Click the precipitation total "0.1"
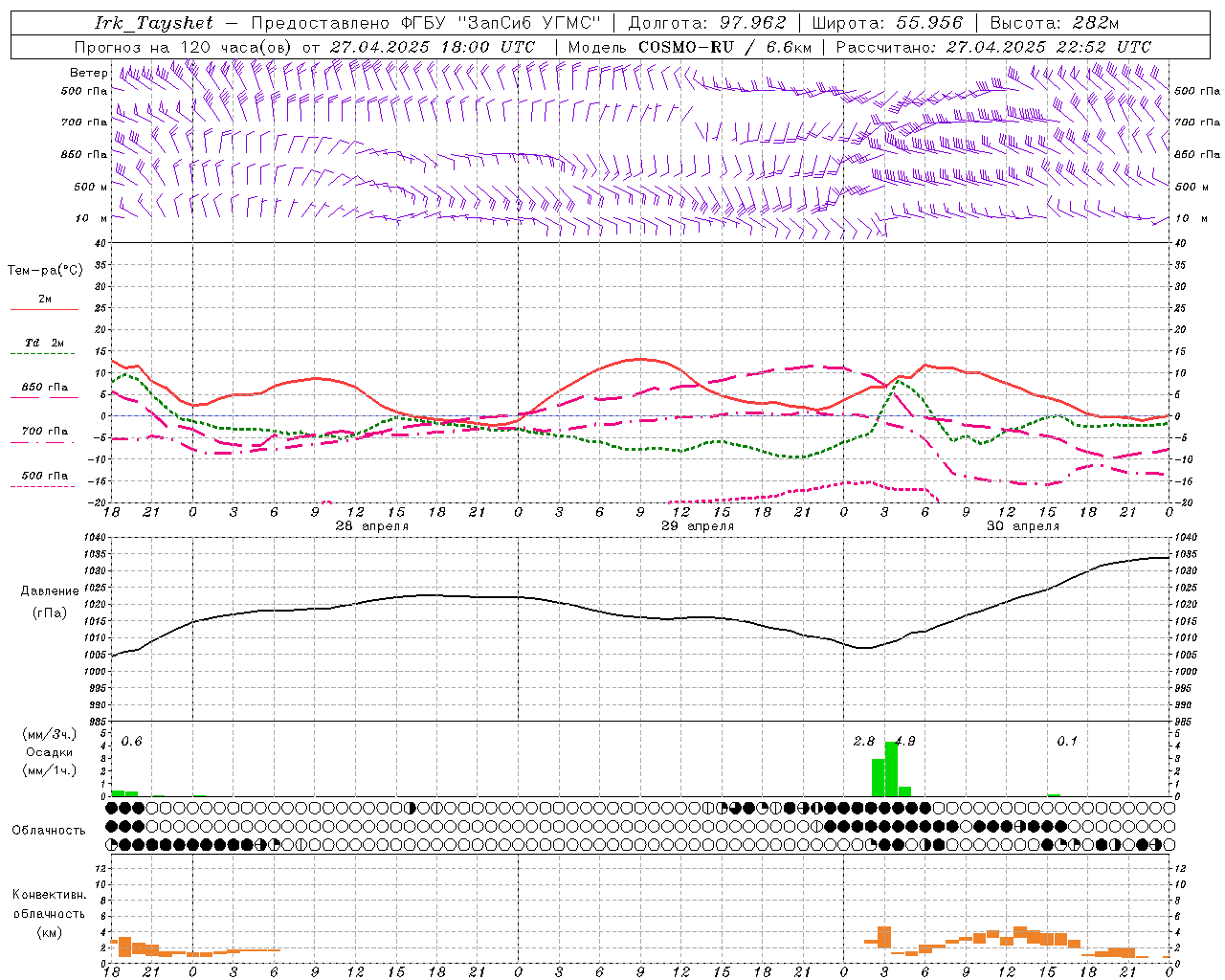Image resolution: width=1225 pixels, height=980 pixels. (x=1066, y=742)
